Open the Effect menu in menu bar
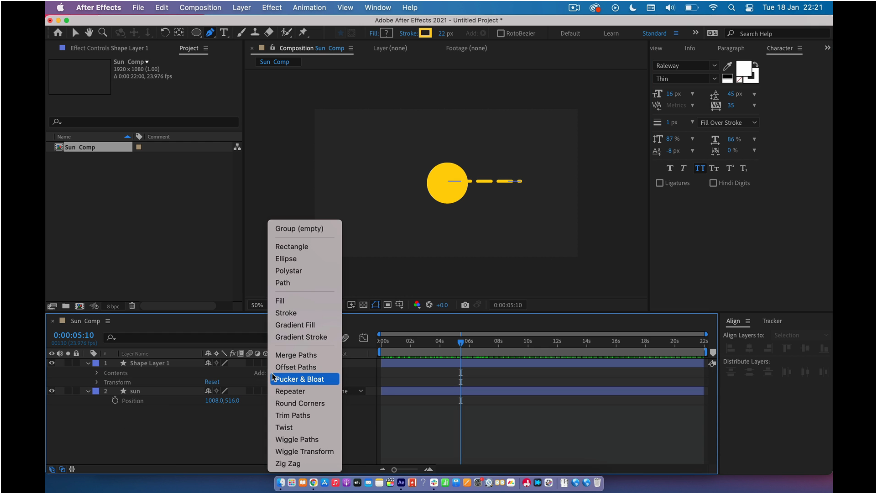 [x=272, y=8]
